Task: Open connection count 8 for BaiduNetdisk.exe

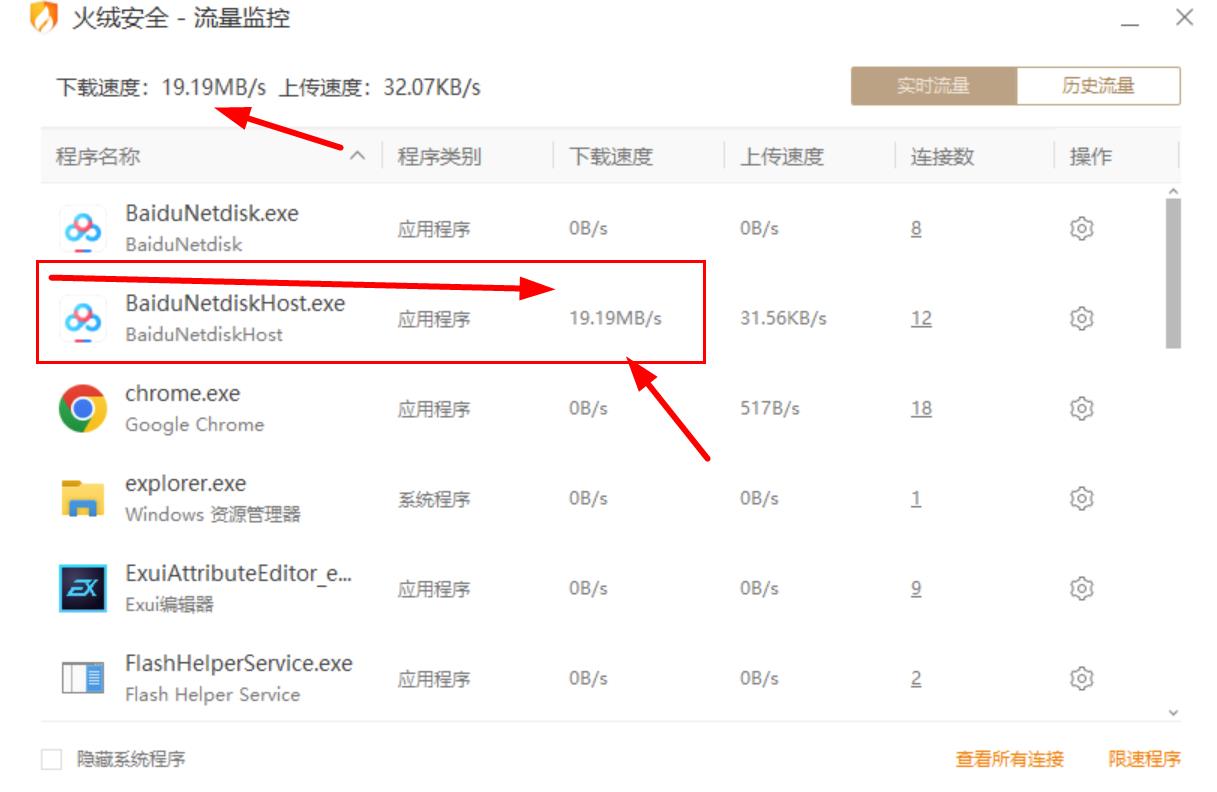Action: point(916,229)
